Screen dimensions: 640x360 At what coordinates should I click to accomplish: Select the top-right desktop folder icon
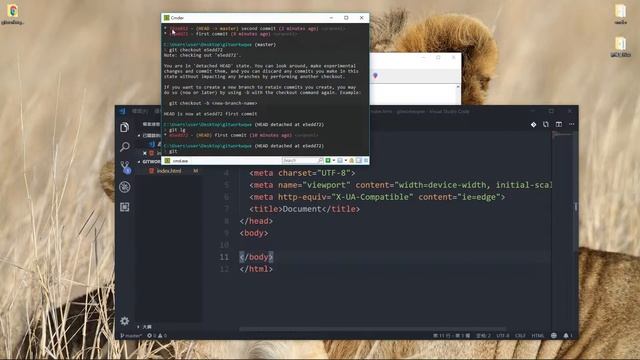620,13
